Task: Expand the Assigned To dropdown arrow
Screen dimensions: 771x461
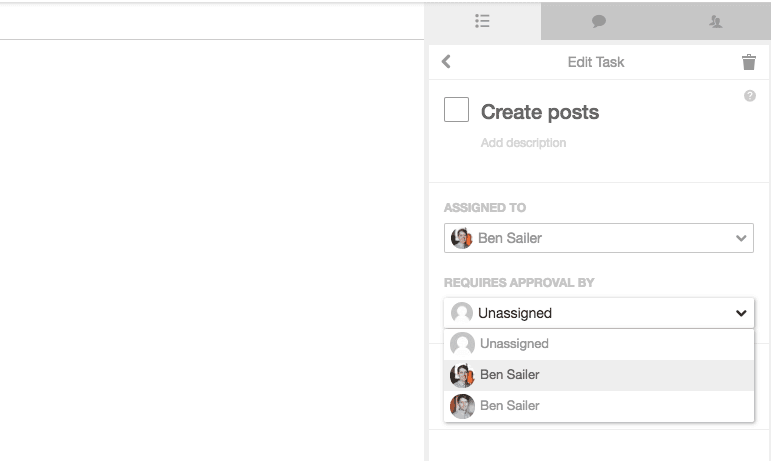Action: tap(741, 238)
